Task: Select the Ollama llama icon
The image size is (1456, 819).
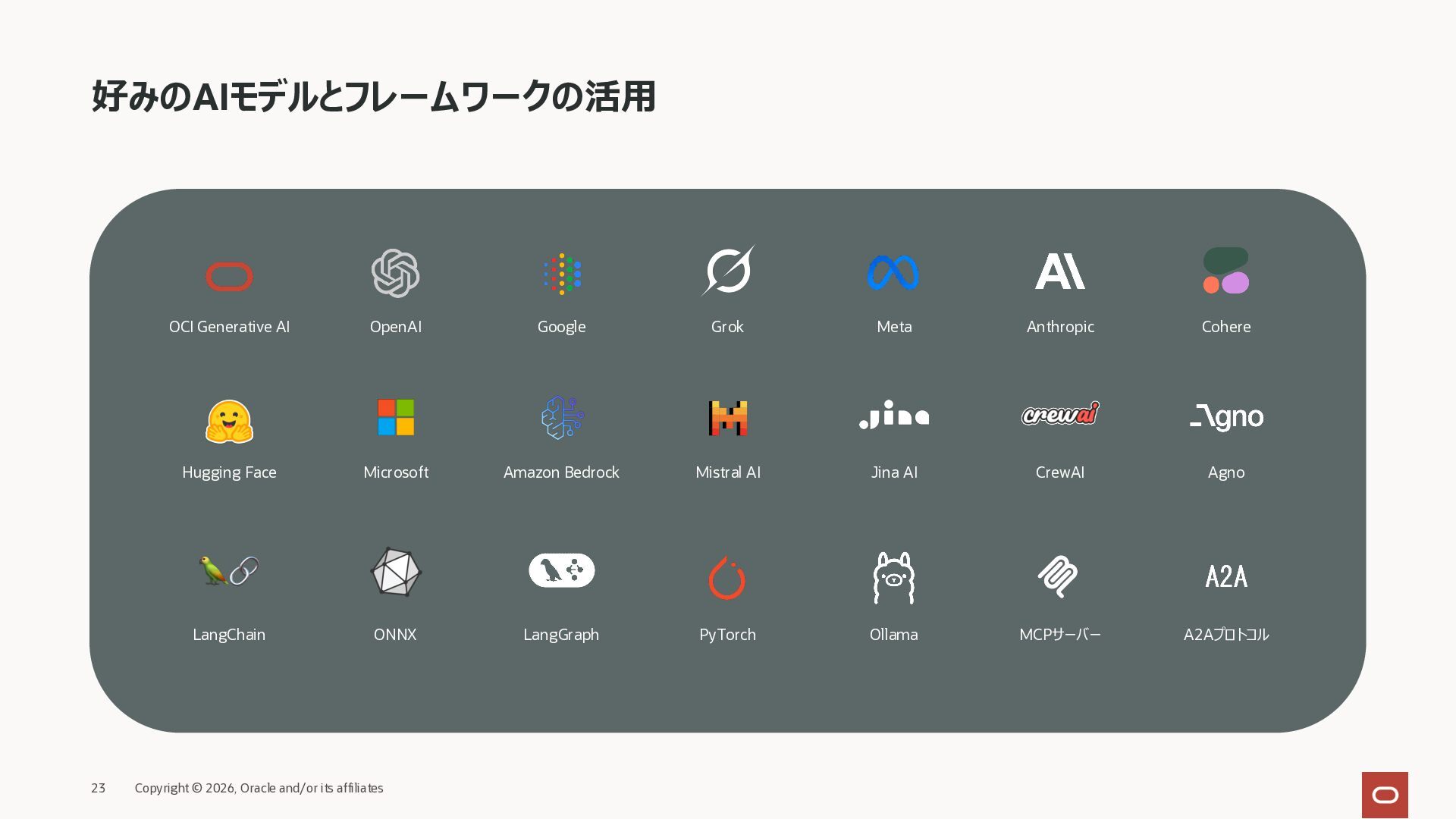Action: [x=894, y=578]
